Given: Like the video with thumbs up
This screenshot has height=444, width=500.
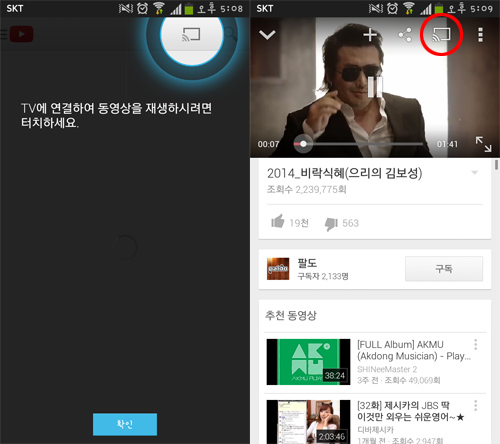Looking at the screenshot, I should (x=278, y=221).
